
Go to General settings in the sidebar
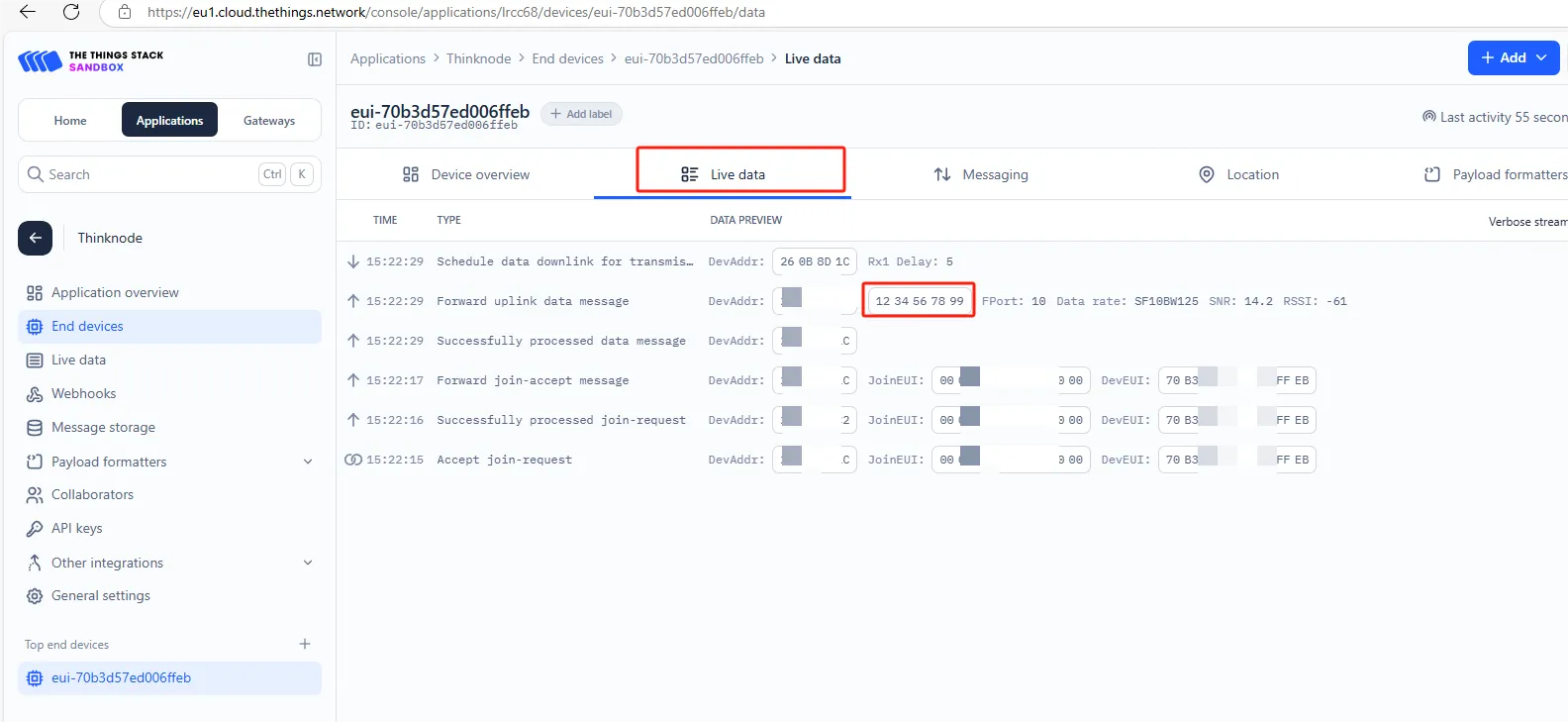click(x=100, y=595)
